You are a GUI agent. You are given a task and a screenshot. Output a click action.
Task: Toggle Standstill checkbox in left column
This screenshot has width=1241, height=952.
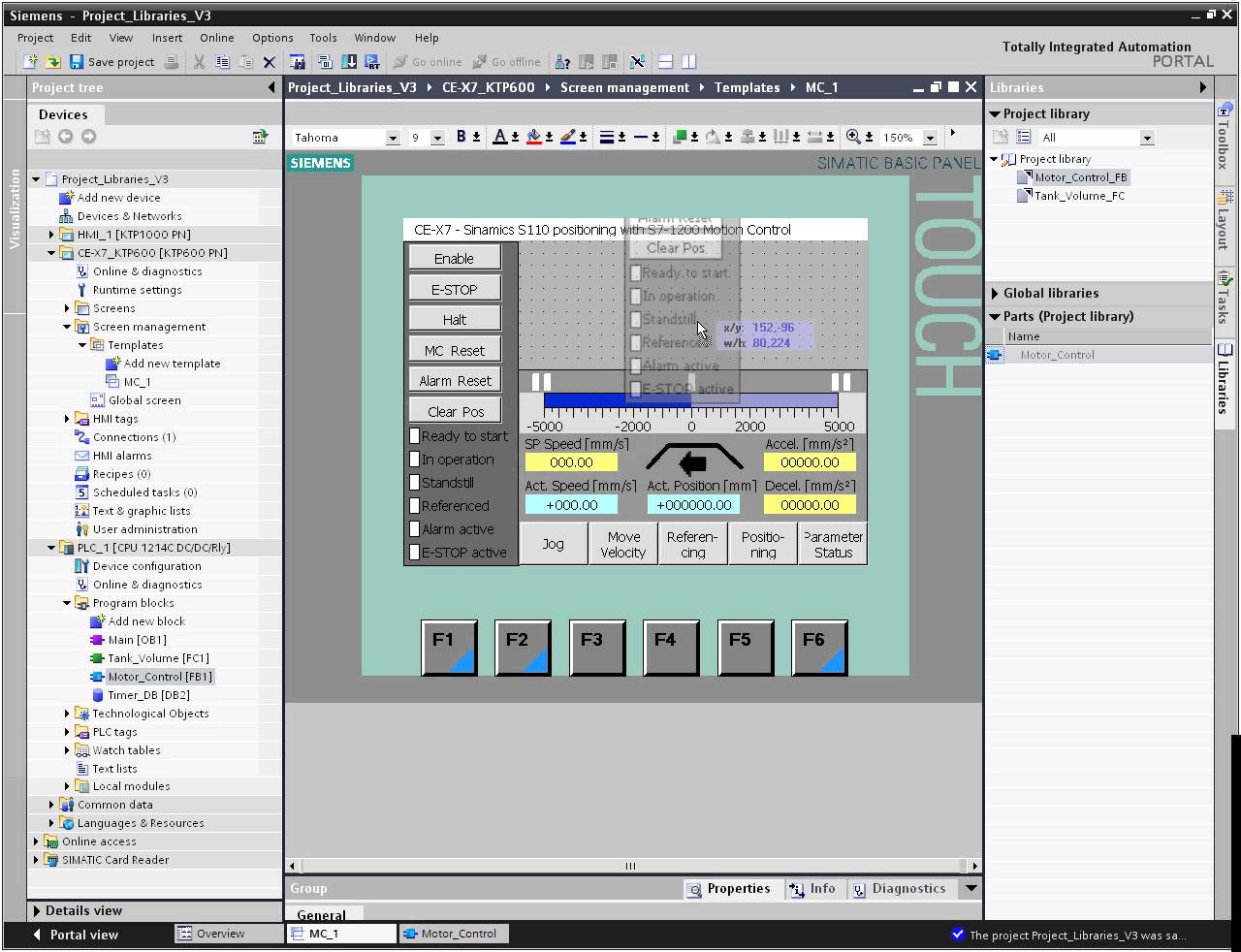click(x=415, y=483)
